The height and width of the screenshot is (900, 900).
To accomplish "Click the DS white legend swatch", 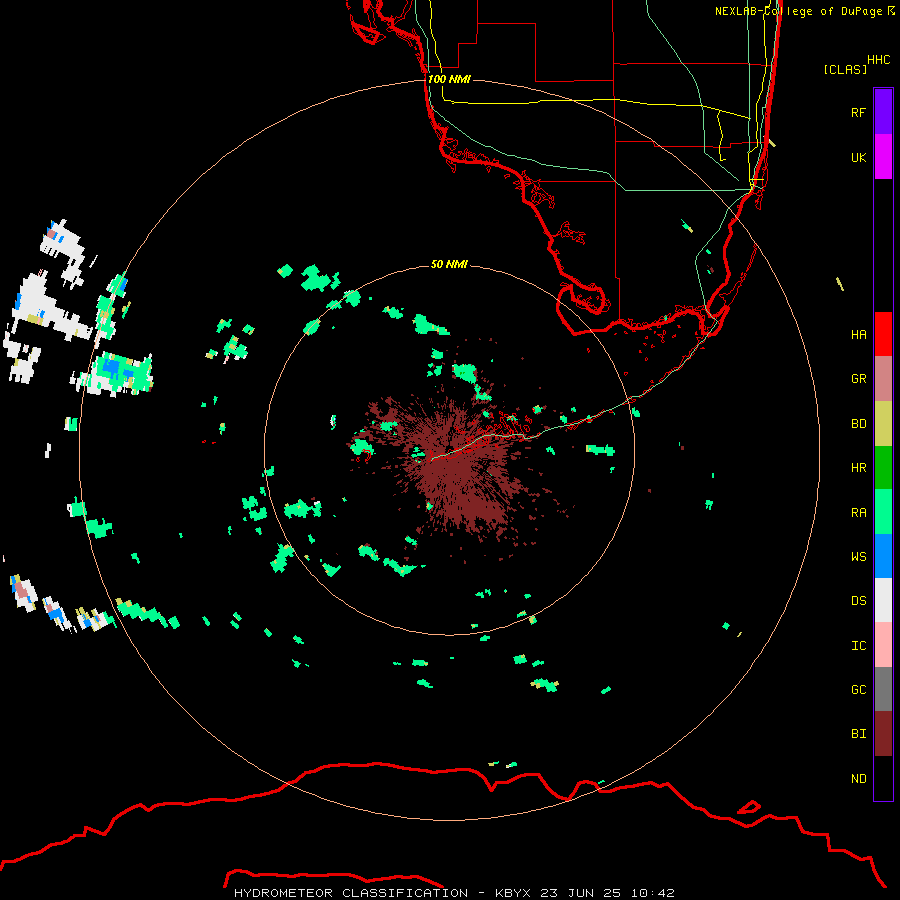I will point(883,600).
